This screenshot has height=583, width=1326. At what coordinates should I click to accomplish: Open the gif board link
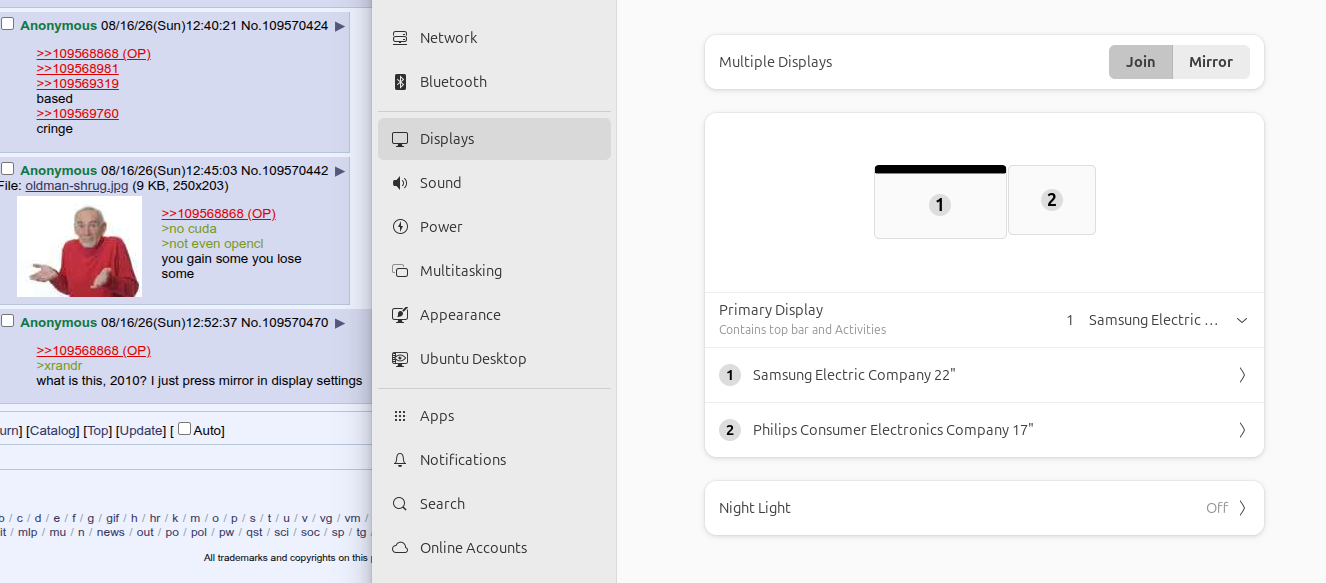(112, 518)
